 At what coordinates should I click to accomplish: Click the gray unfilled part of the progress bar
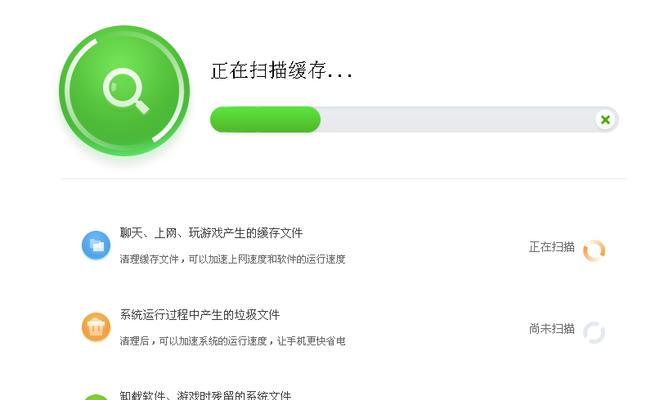click(x=457, y=120)
